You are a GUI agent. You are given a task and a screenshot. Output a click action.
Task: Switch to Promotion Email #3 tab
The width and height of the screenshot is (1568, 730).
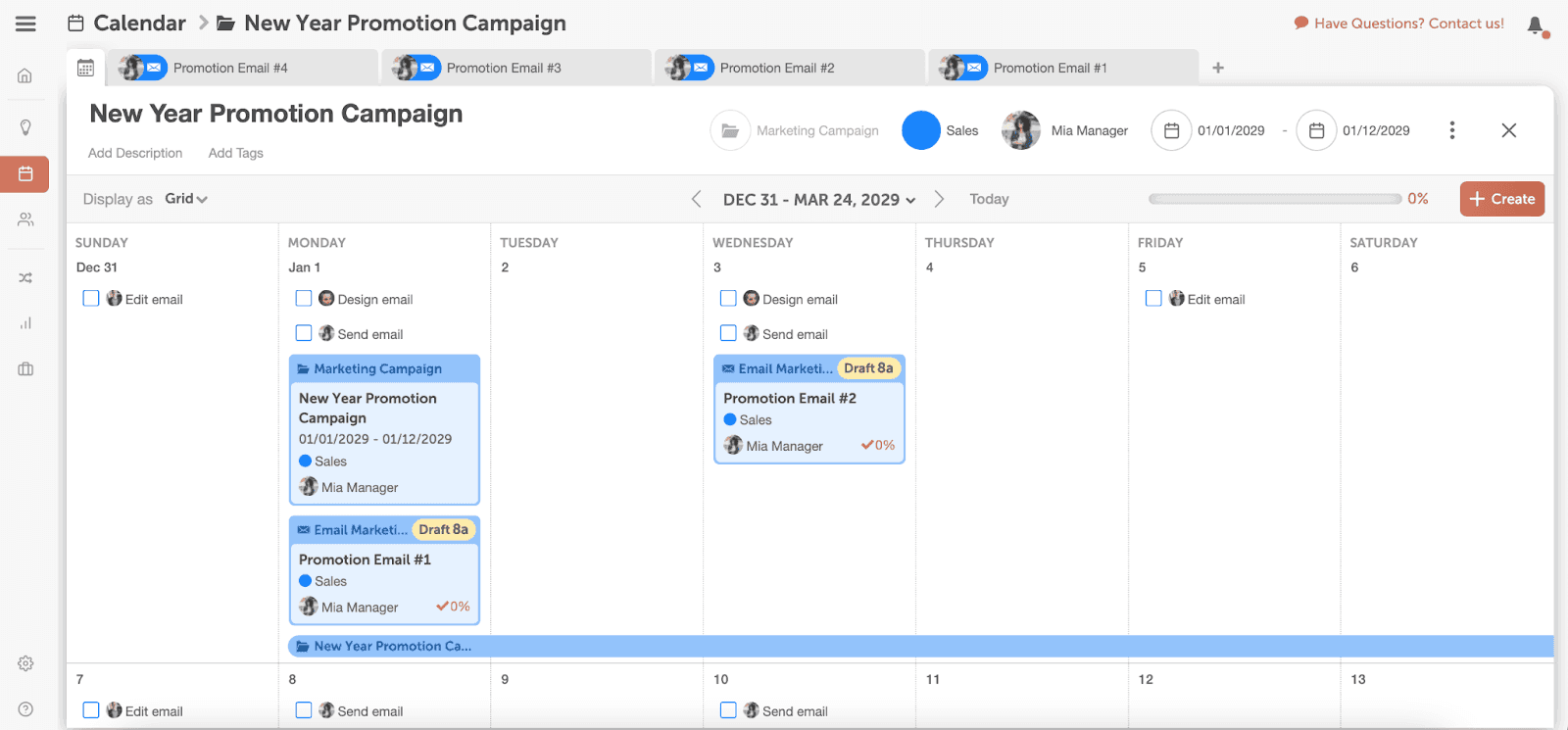(x=504, y=68)
